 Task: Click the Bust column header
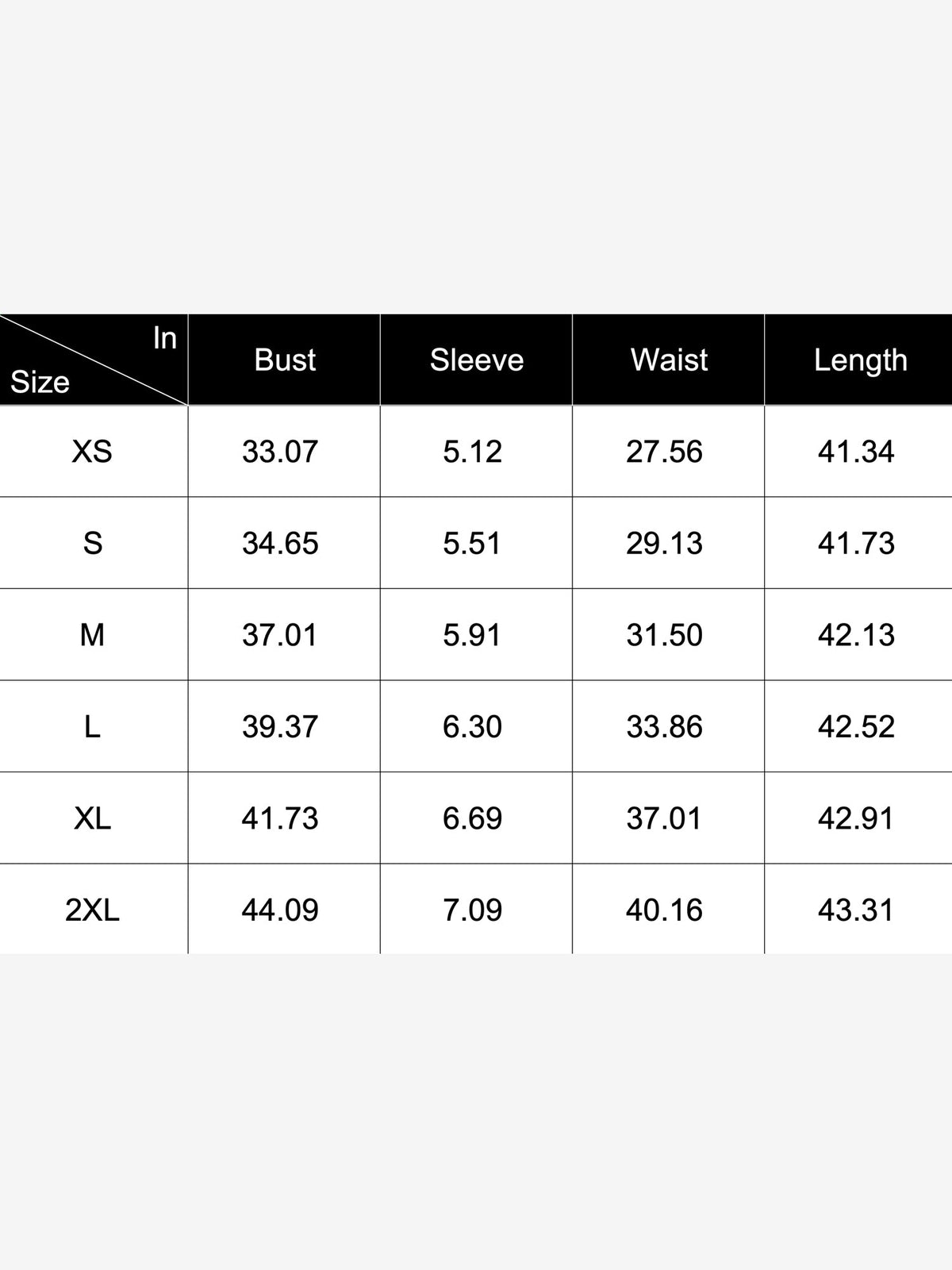click(x=285, y=360)
